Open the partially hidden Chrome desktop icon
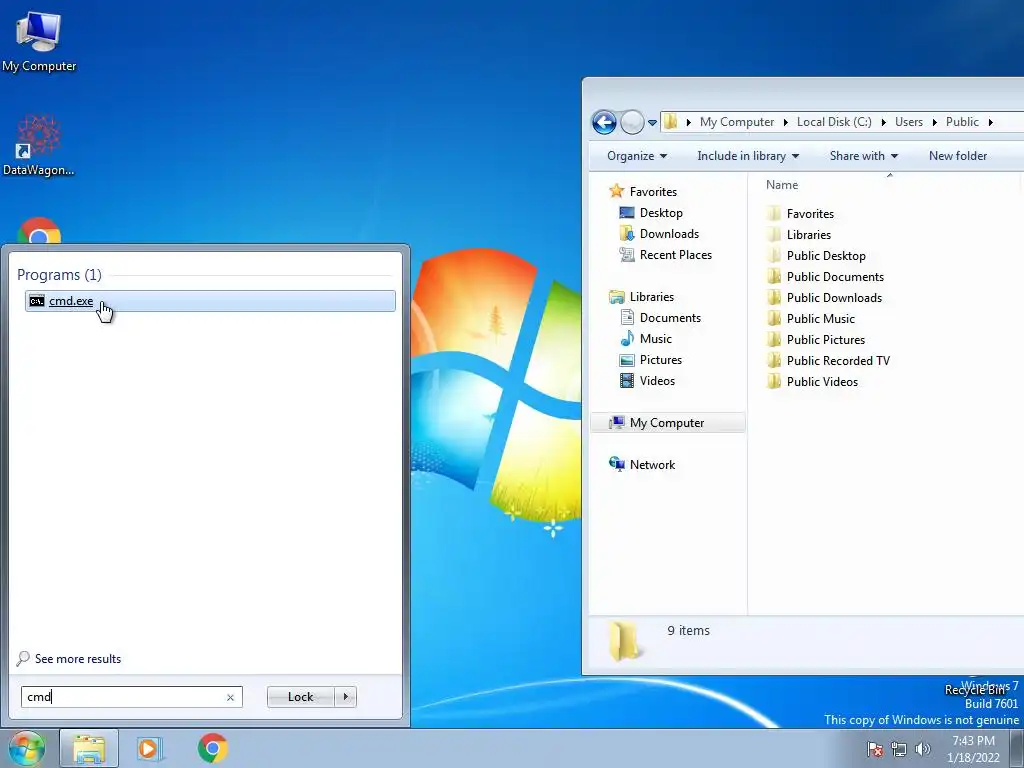Screen dimensions: 1024x768 click(39, 231)
